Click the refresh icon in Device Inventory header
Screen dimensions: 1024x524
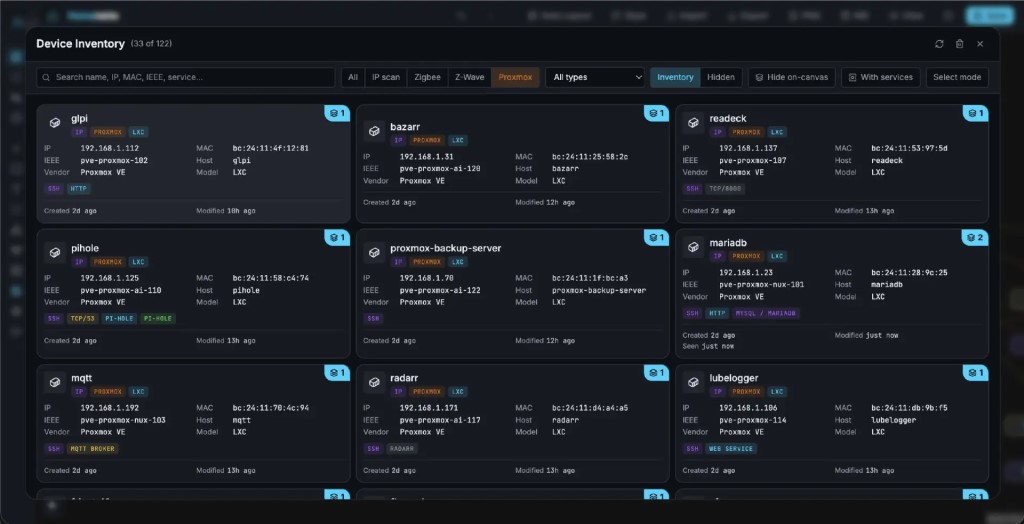tap(939, 44)
